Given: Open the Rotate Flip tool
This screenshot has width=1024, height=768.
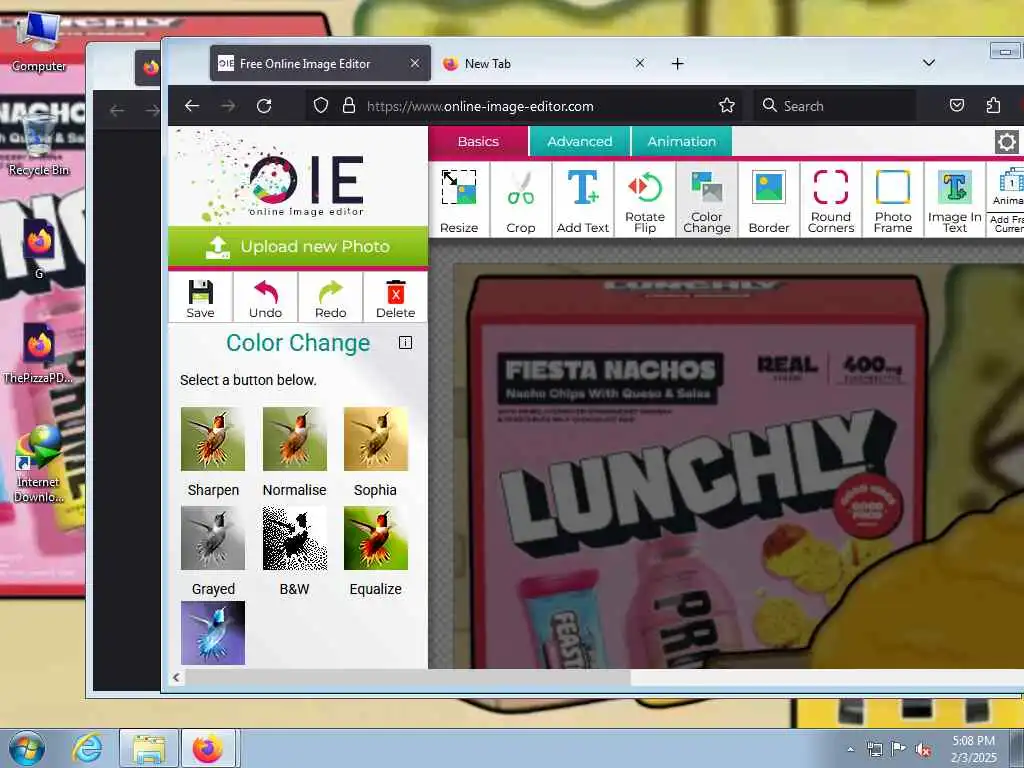Looking at the screenshot, I should coord(645,200).
